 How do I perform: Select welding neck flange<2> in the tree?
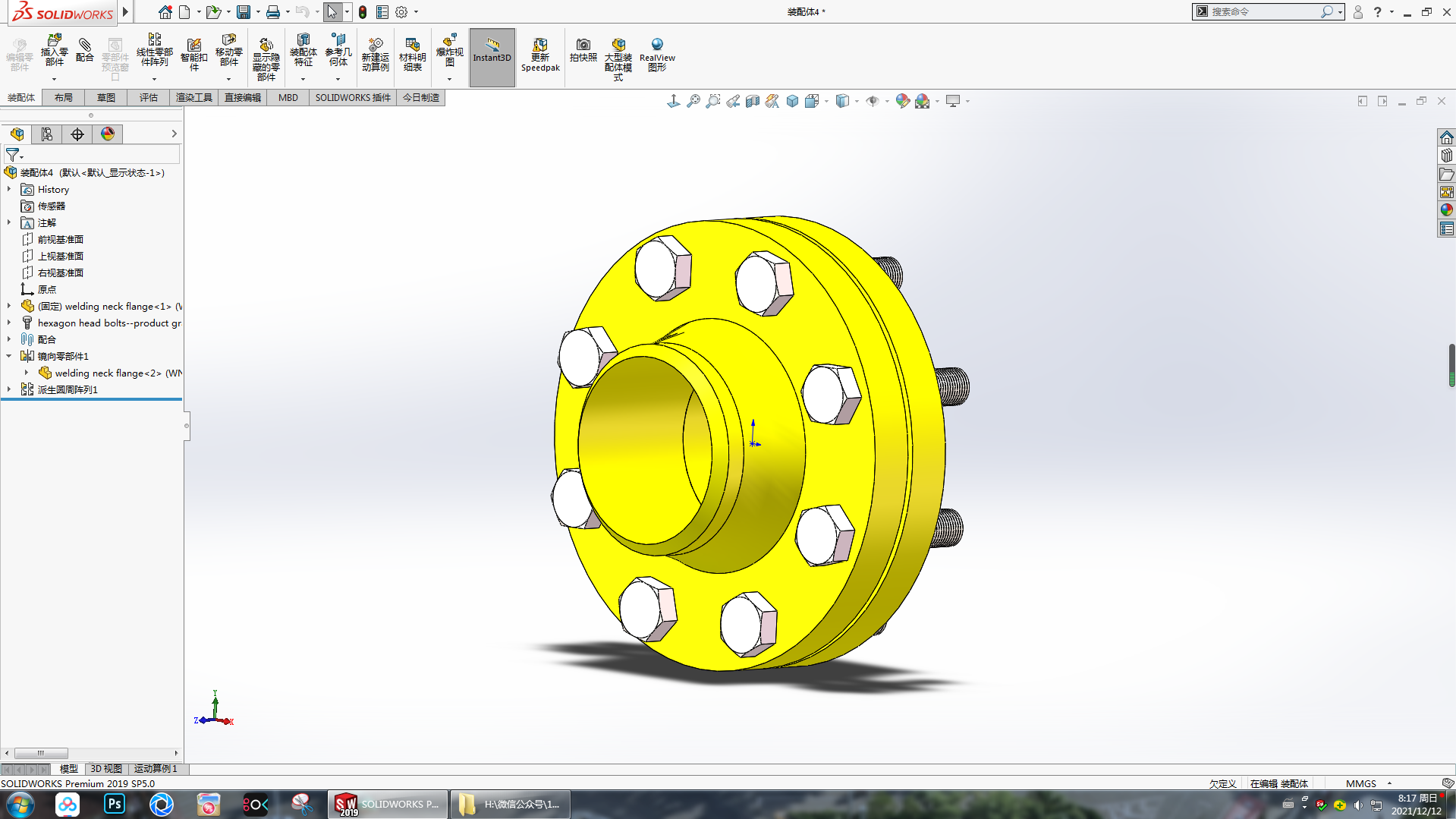click(114, 373)
